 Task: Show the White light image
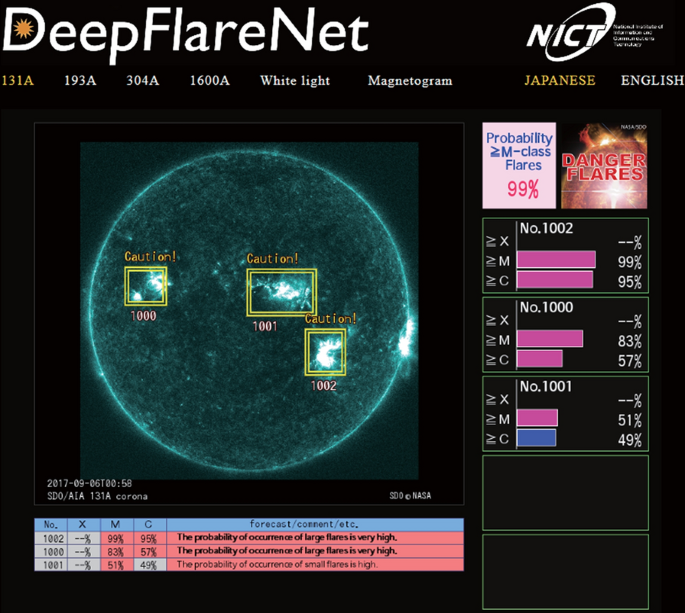294,81
